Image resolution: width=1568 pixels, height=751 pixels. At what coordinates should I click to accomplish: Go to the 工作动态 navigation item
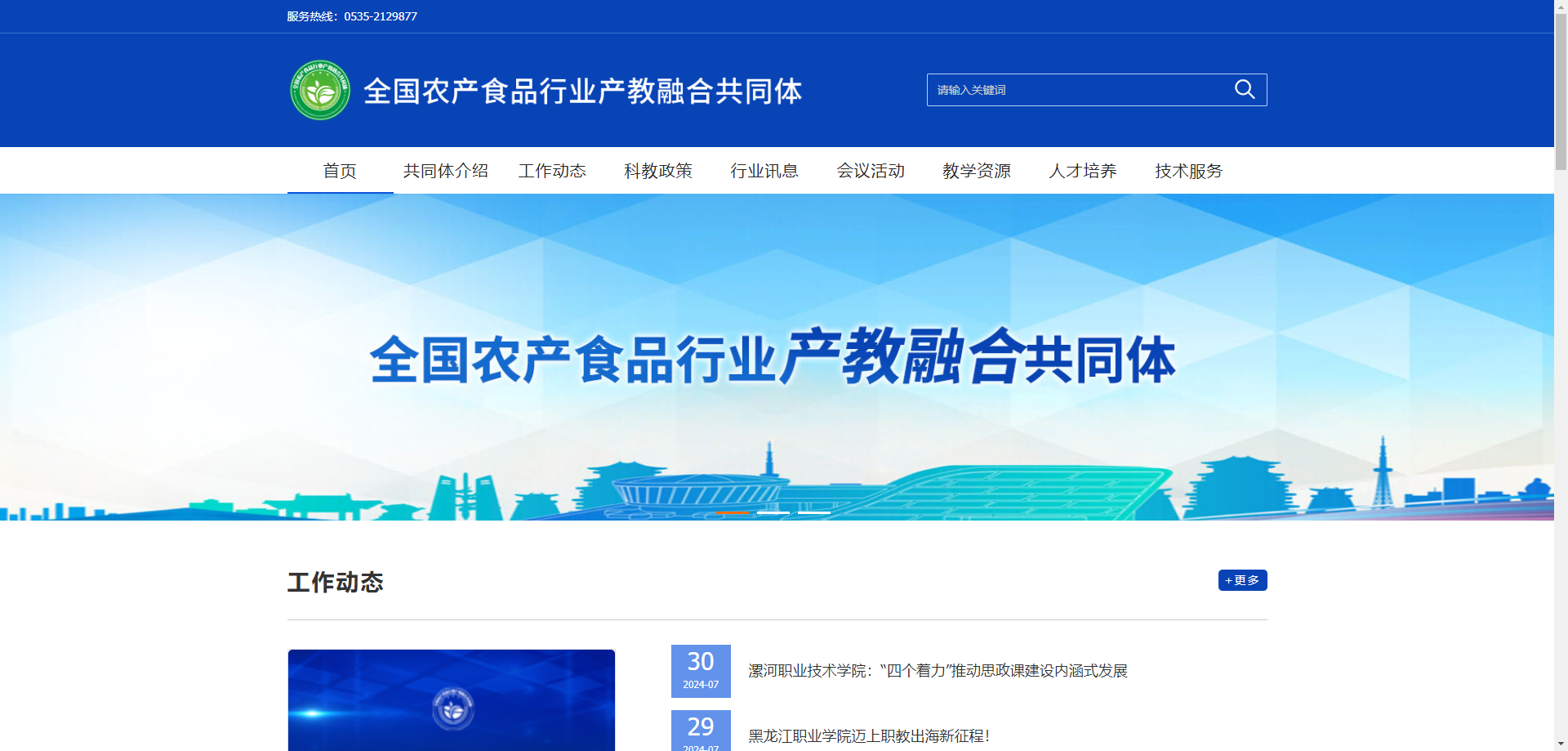(552, 171)
